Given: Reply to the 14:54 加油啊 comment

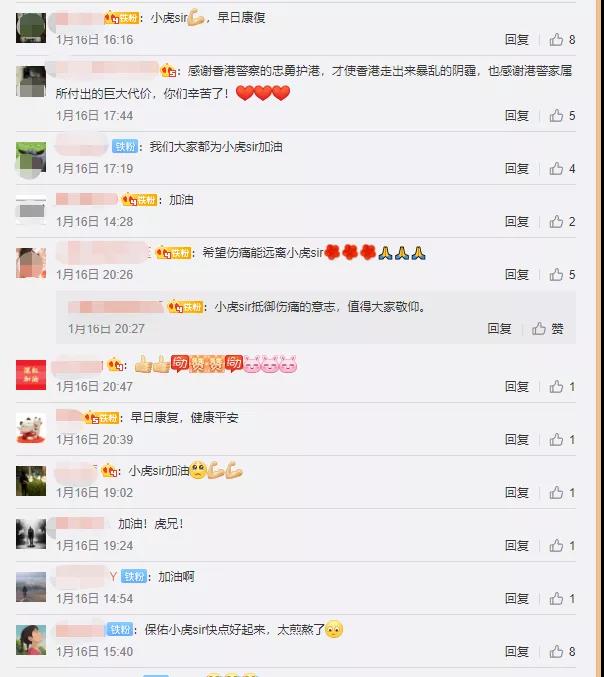Looking at the screenshot, I should [x=517, y=599].
